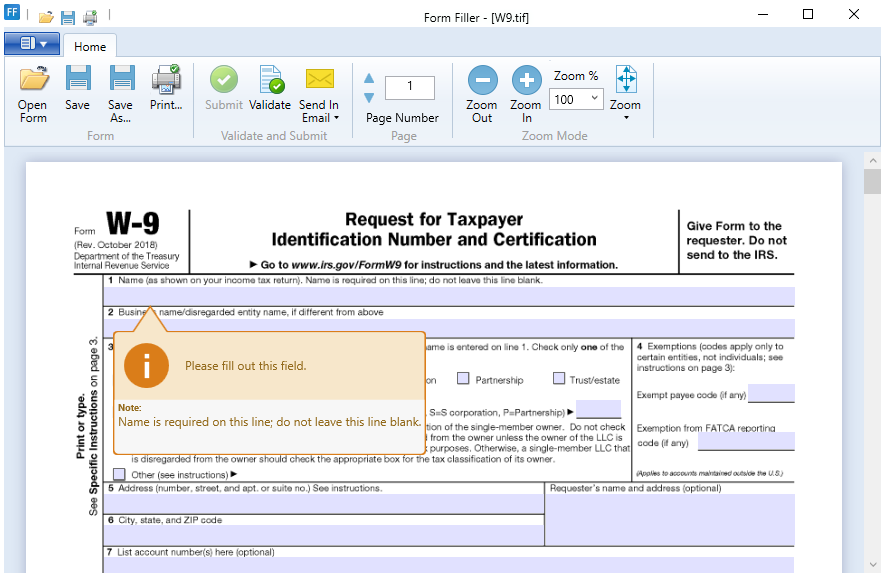Expand the Send In Email dropdown

click(x=336, y=118)
